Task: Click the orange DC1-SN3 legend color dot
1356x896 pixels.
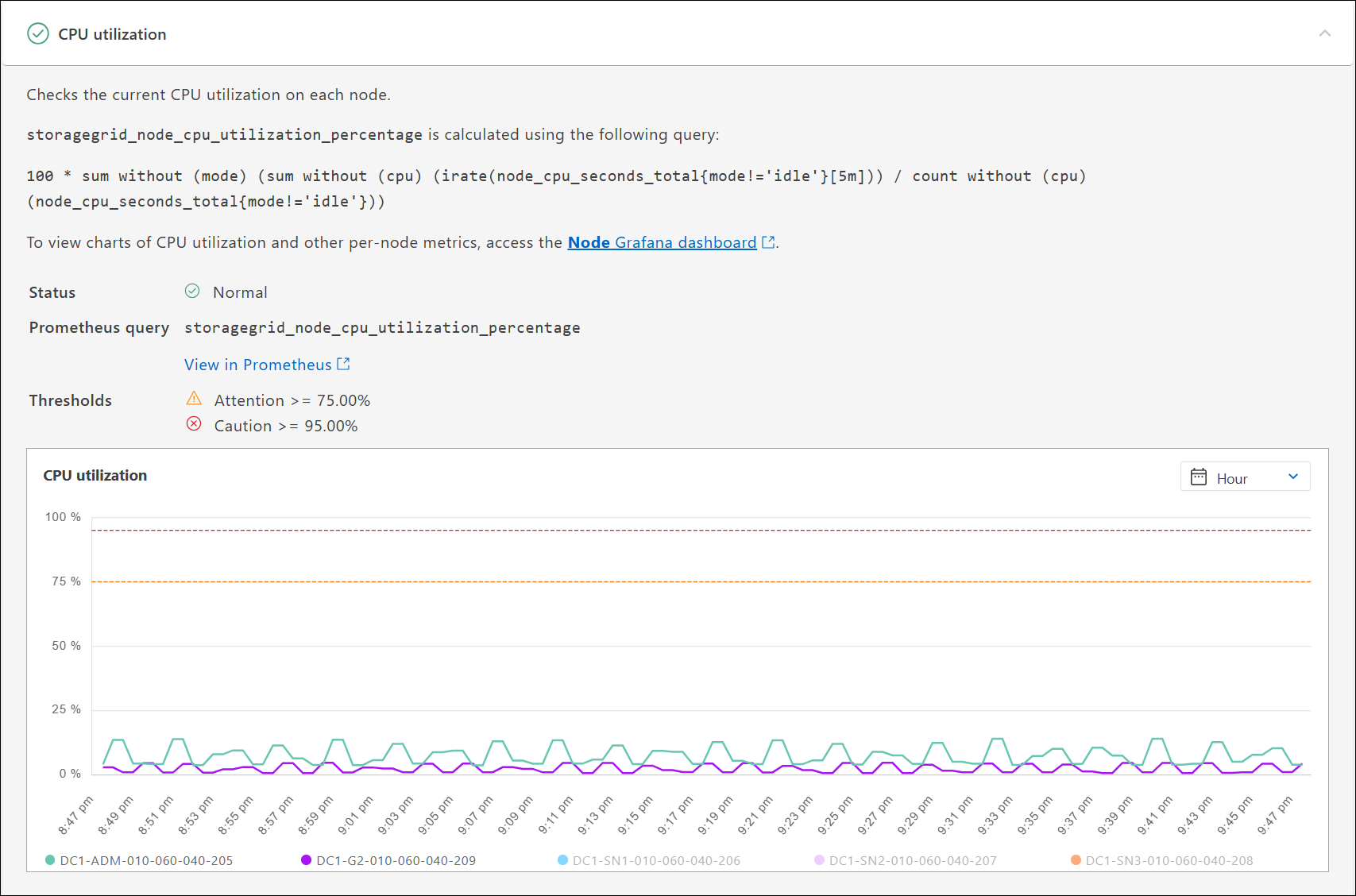Action: click(x=1076, y=860)
